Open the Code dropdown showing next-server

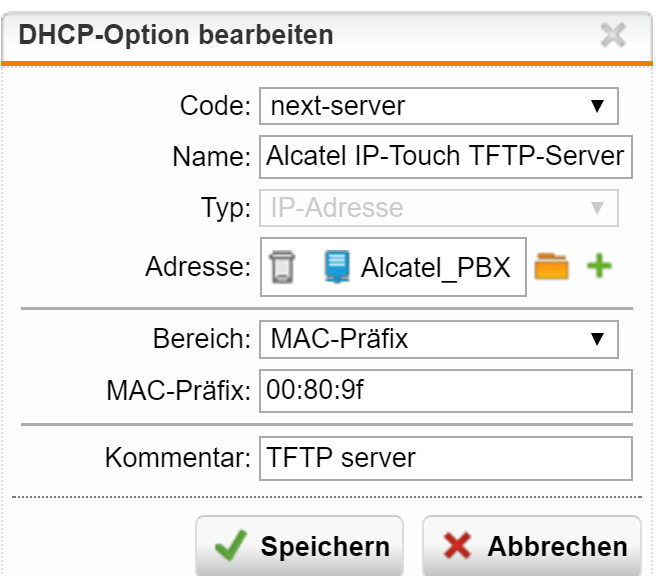[x=439, y=106]
